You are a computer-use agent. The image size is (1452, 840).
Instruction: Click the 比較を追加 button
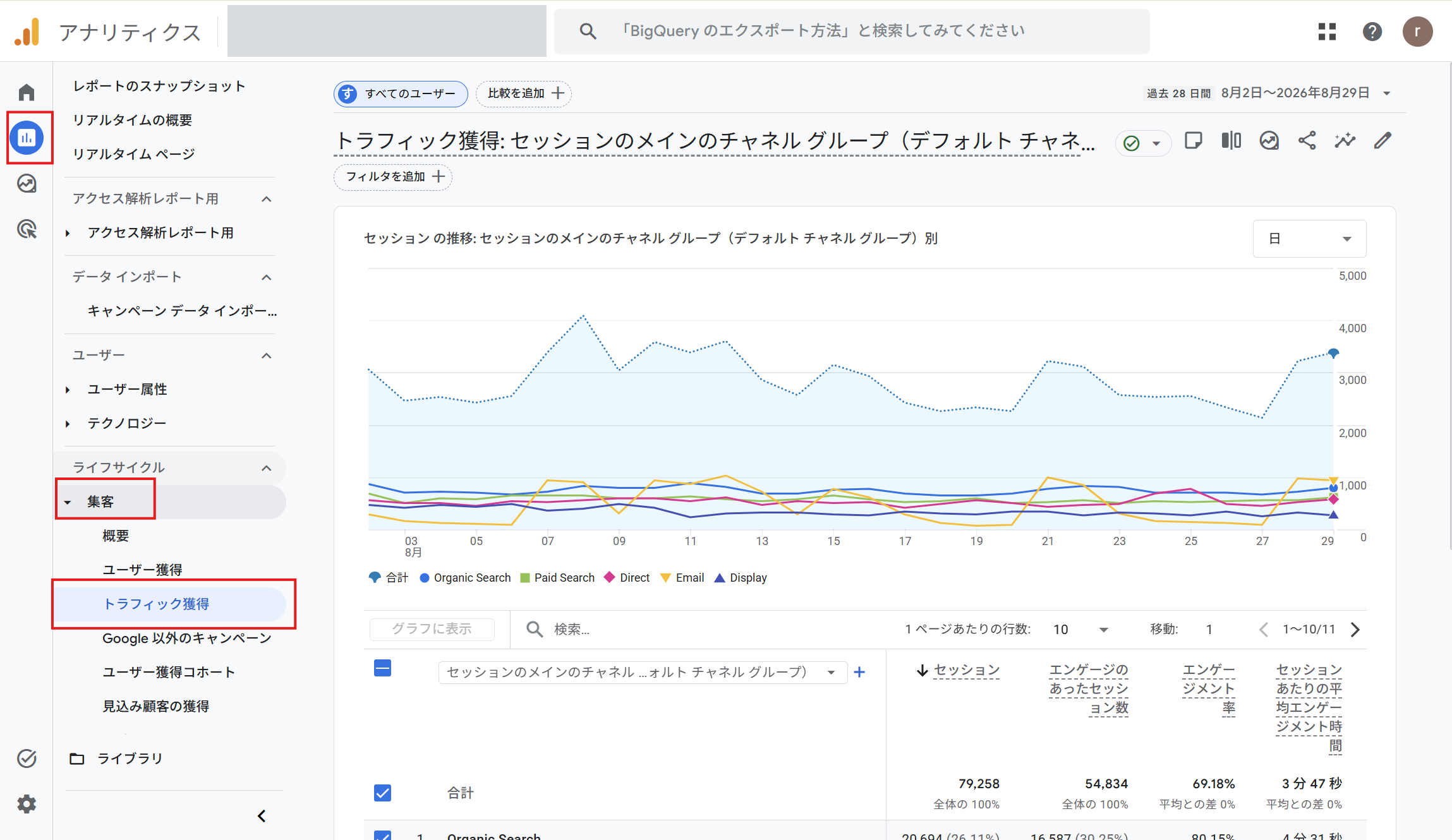pos(524,93)
